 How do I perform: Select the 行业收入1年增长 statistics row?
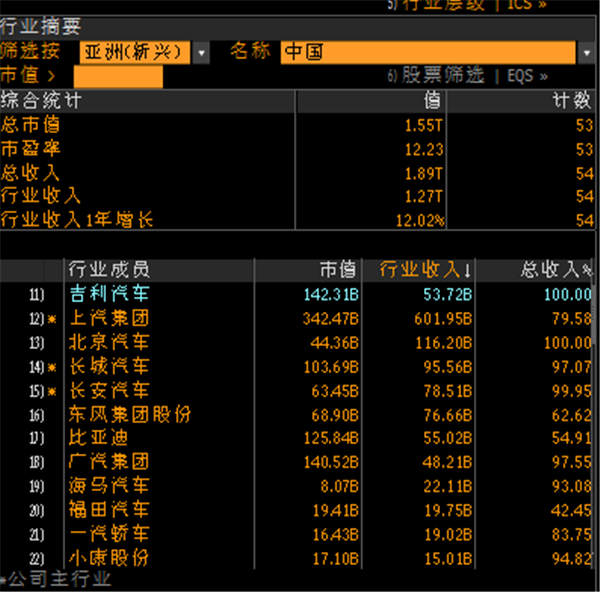[297, 220]
